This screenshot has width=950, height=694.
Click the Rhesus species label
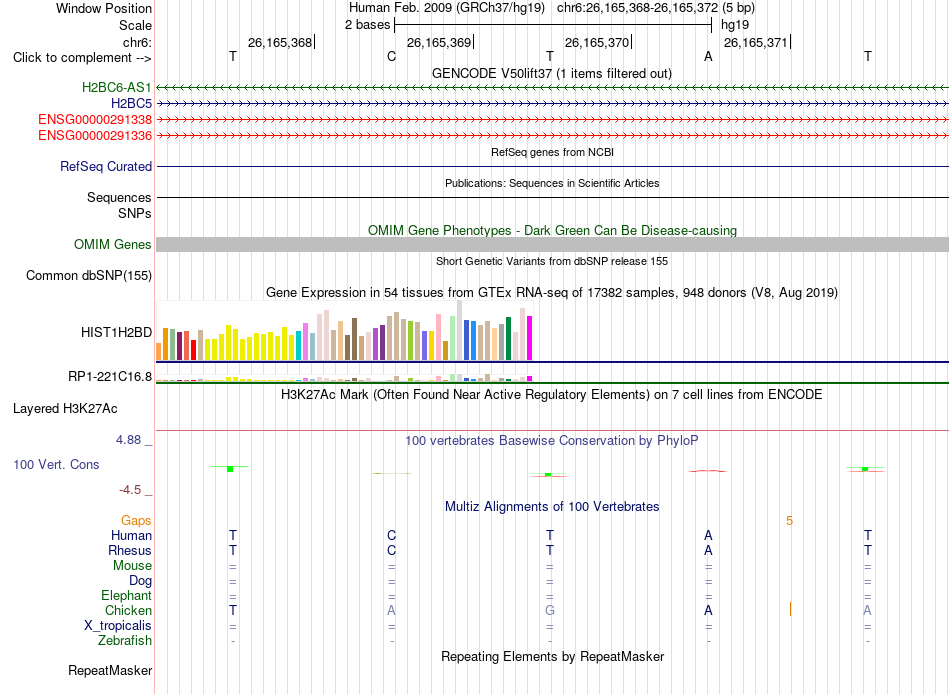(130, 550)
